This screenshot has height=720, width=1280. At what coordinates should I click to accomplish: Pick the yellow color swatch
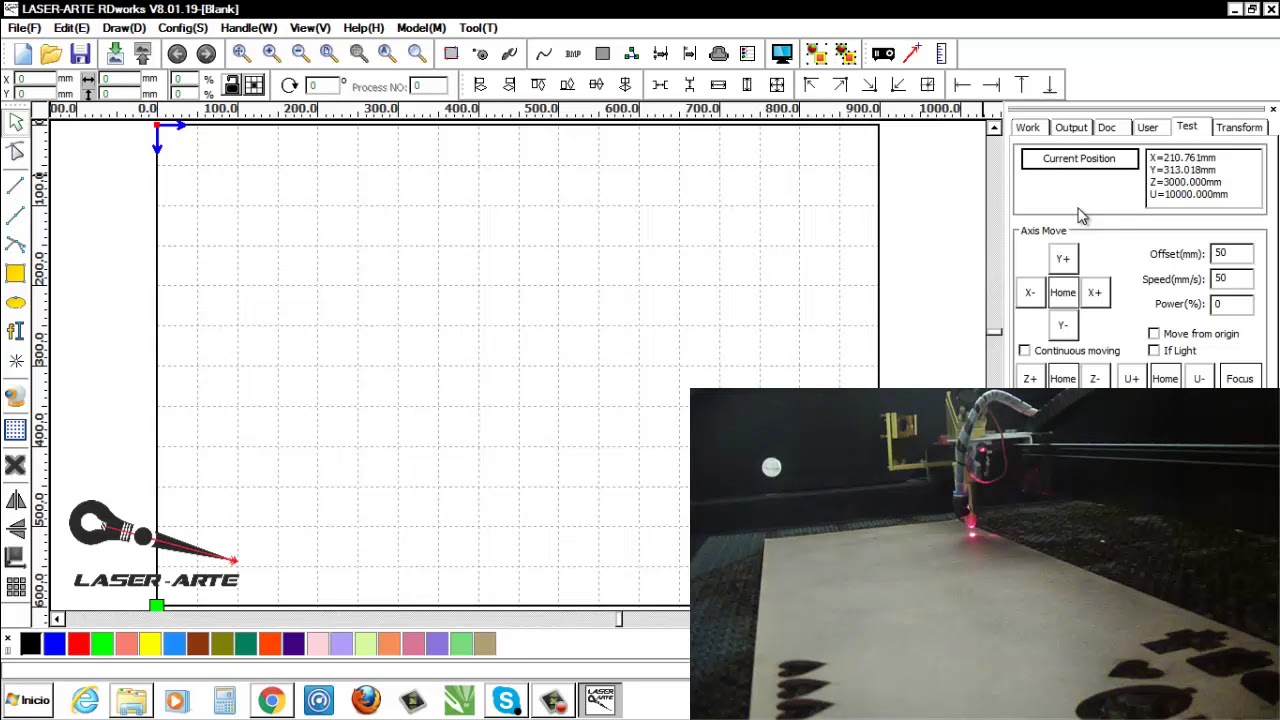pyautogui.click(x=150, y=644)
